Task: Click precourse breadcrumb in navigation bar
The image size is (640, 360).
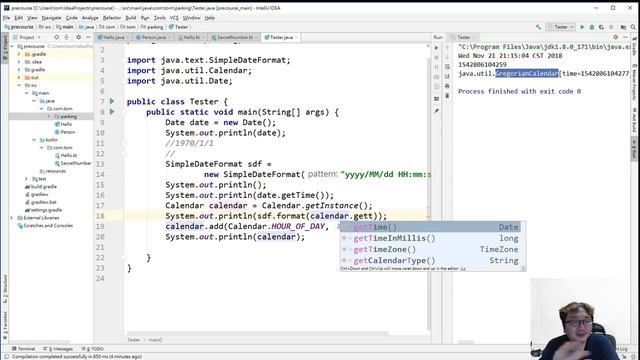Action: (x=19, y=27)
